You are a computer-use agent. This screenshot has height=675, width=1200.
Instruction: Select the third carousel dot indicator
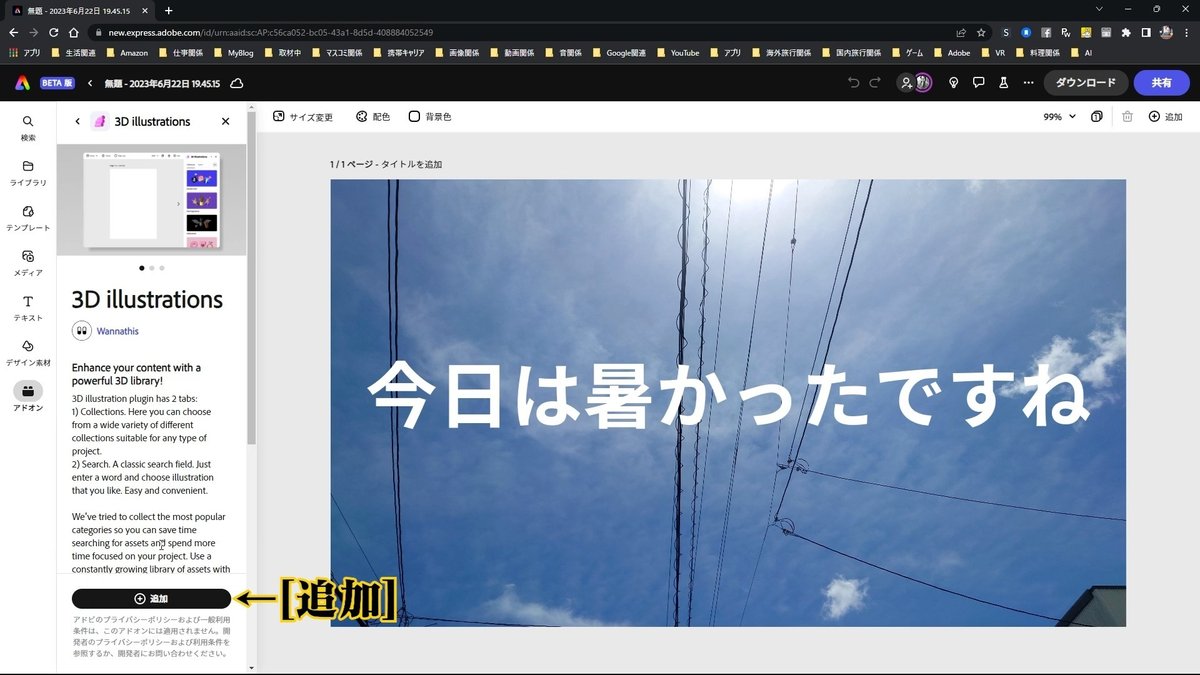(x=162, y=268)
